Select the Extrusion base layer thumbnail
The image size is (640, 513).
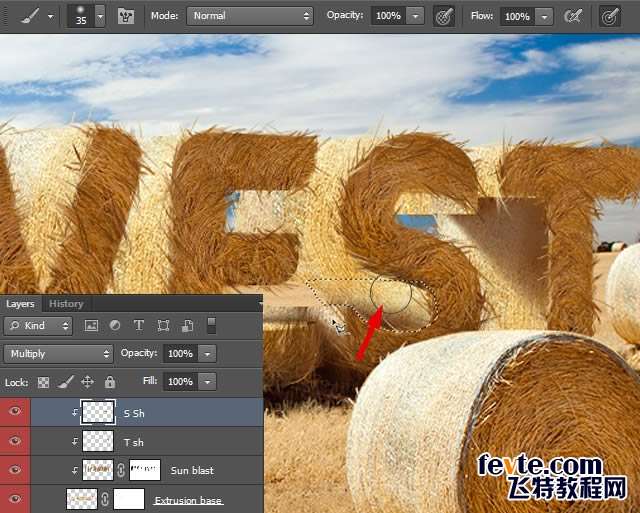(82, 499)
